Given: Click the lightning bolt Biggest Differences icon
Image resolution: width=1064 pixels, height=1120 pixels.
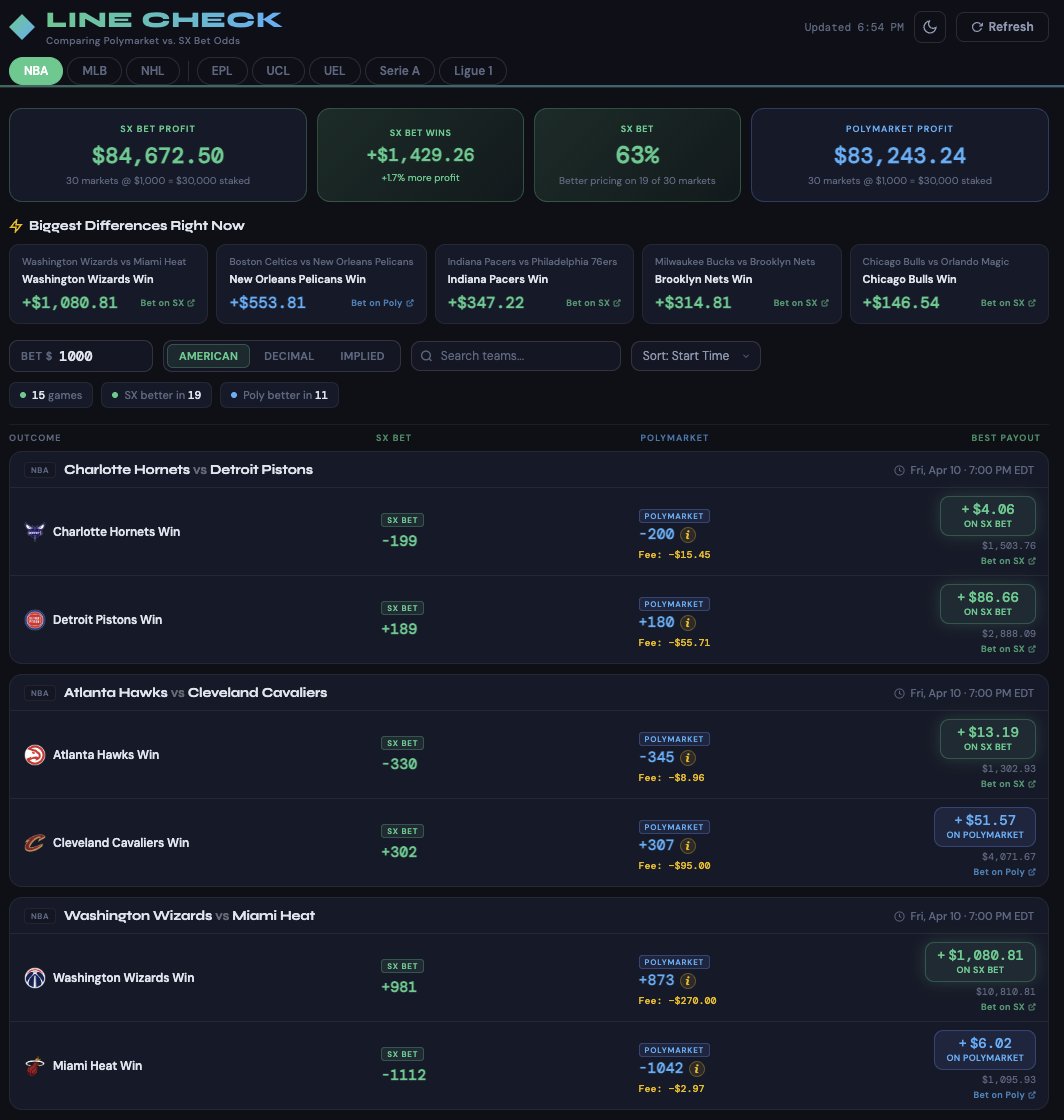Looking at the screenshot, I should (x=16, y=226).
